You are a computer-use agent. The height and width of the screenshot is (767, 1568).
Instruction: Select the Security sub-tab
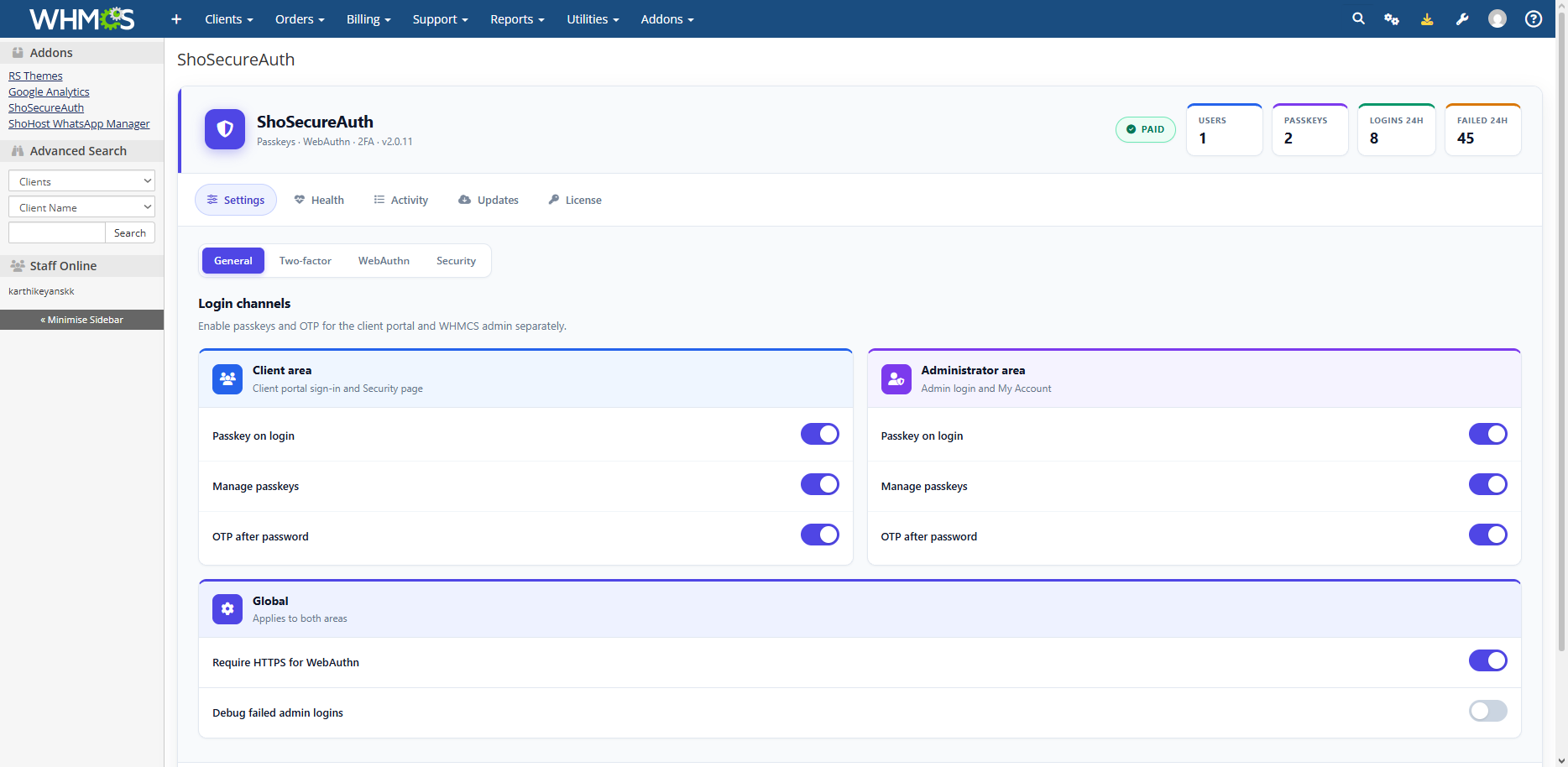[x=456, y=261]
